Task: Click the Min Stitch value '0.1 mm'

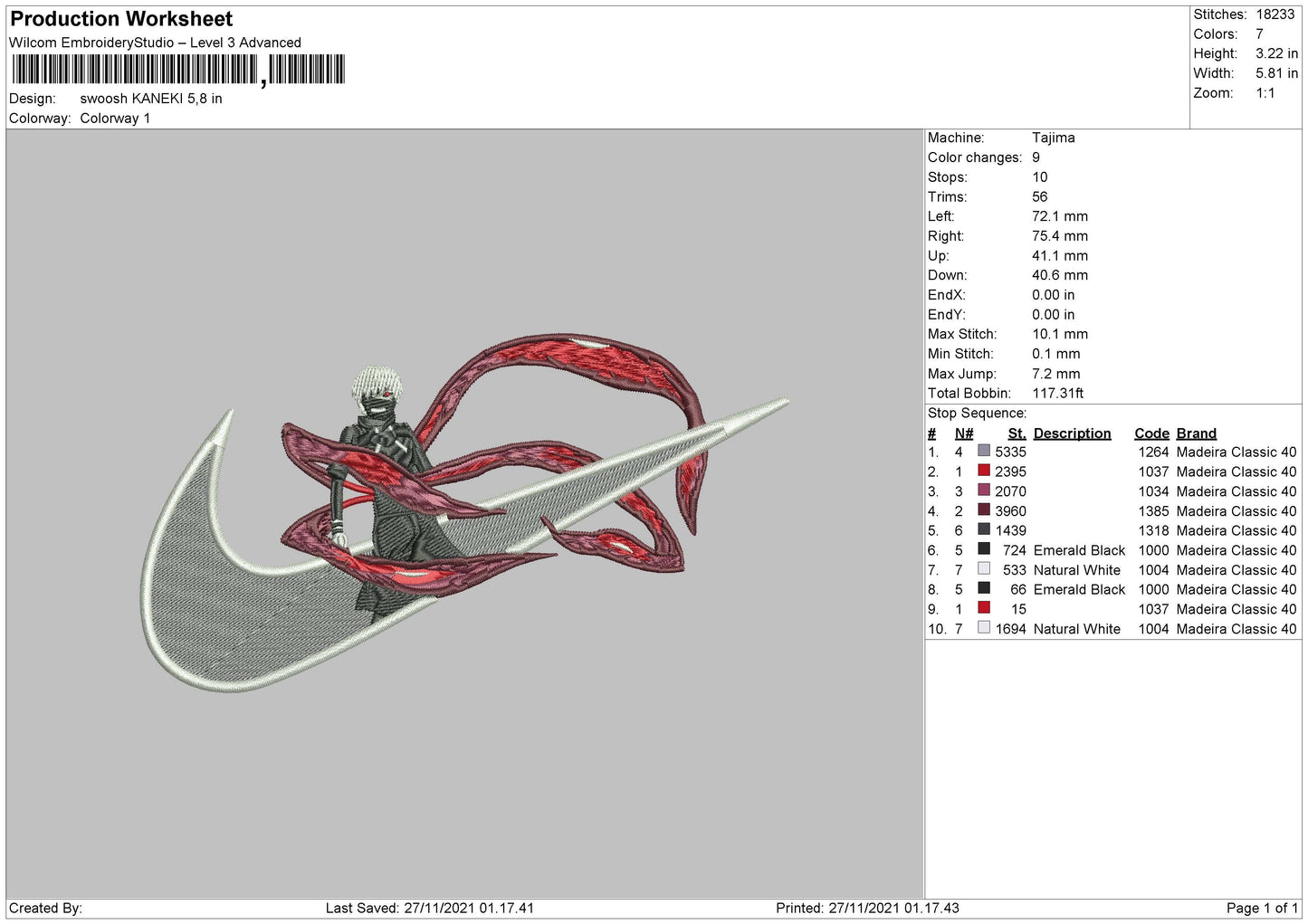Action: pyautogui.click(x=1056, y=354)
